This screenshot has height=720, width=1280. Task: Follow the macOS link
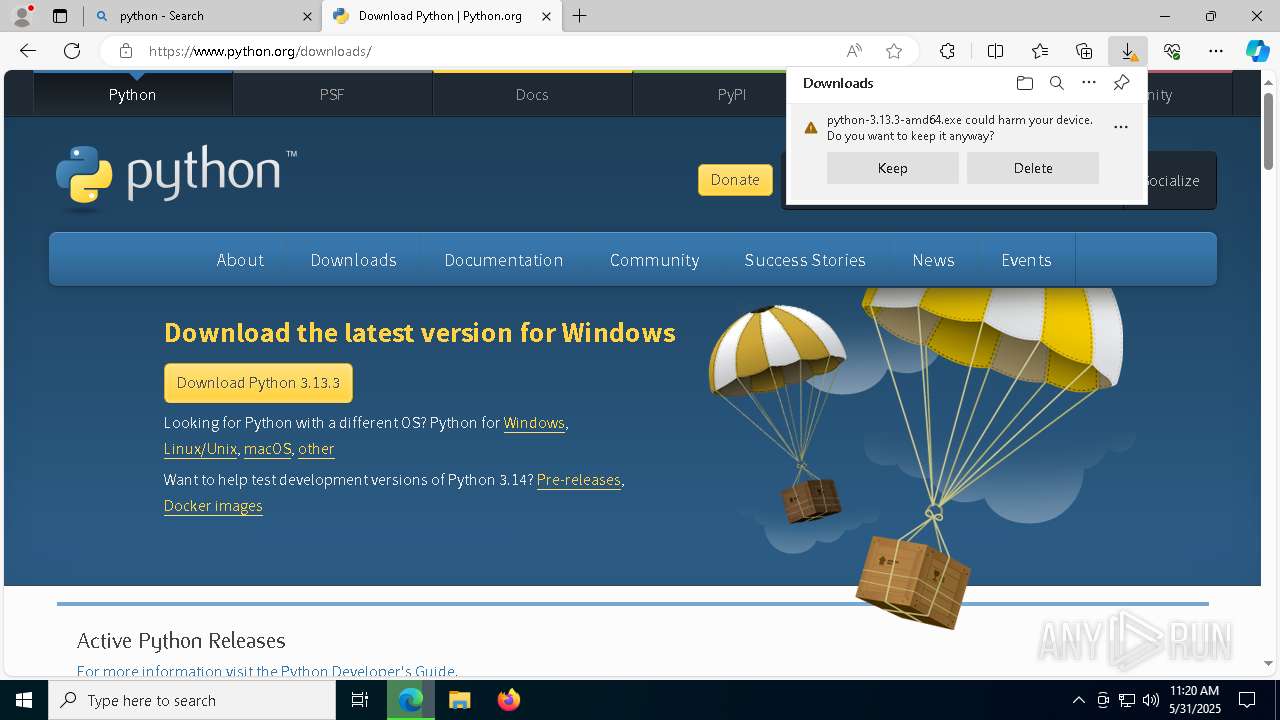[x=267, y=449]
